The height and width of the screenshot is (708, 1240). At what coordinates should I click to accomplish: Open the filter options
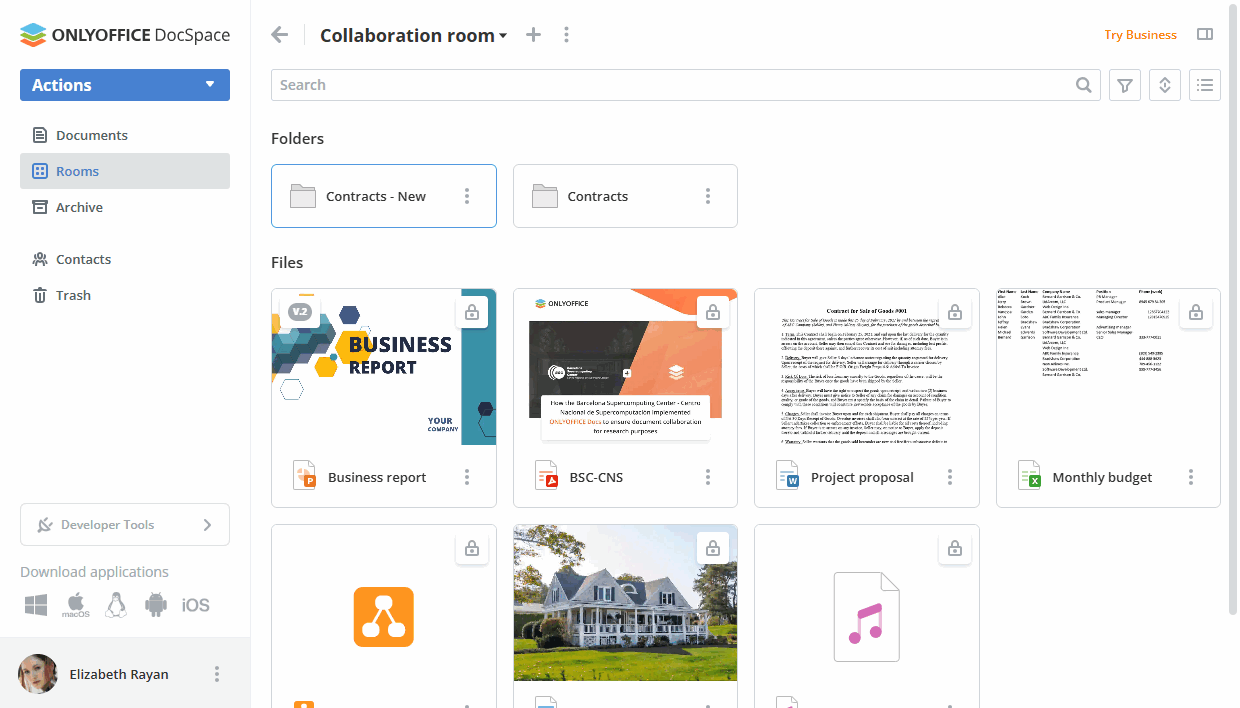coord(1125,85)
